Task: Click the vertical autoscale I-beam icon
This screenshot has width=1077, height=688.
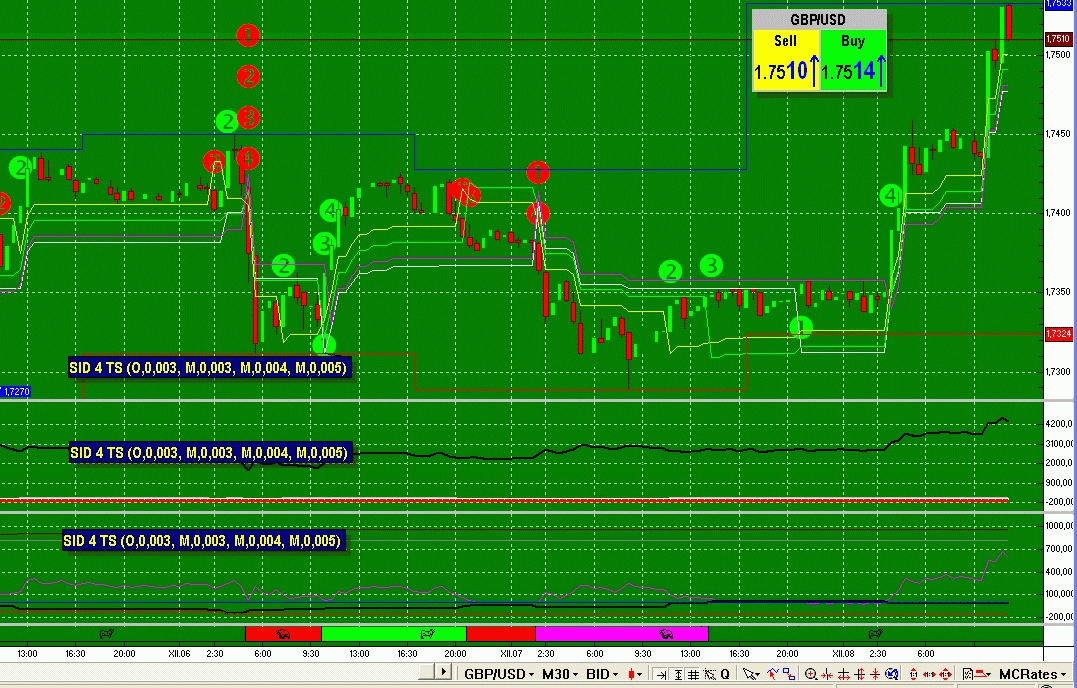Action: [679, 674]
